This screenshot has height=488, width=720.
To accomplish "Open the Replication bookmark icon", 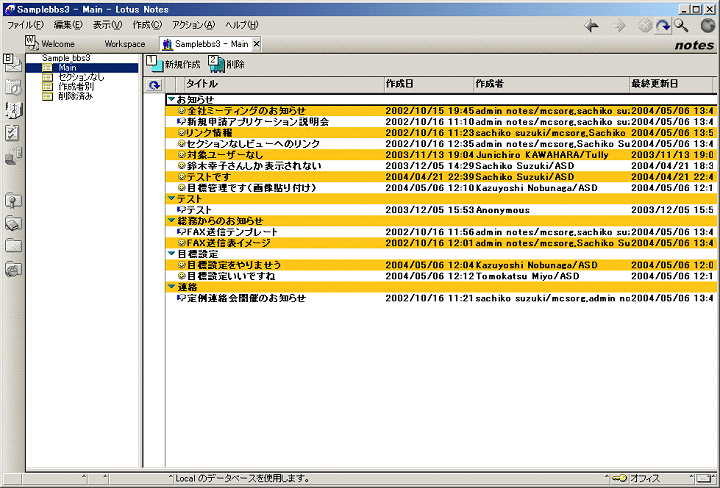I will coord(13,156).
